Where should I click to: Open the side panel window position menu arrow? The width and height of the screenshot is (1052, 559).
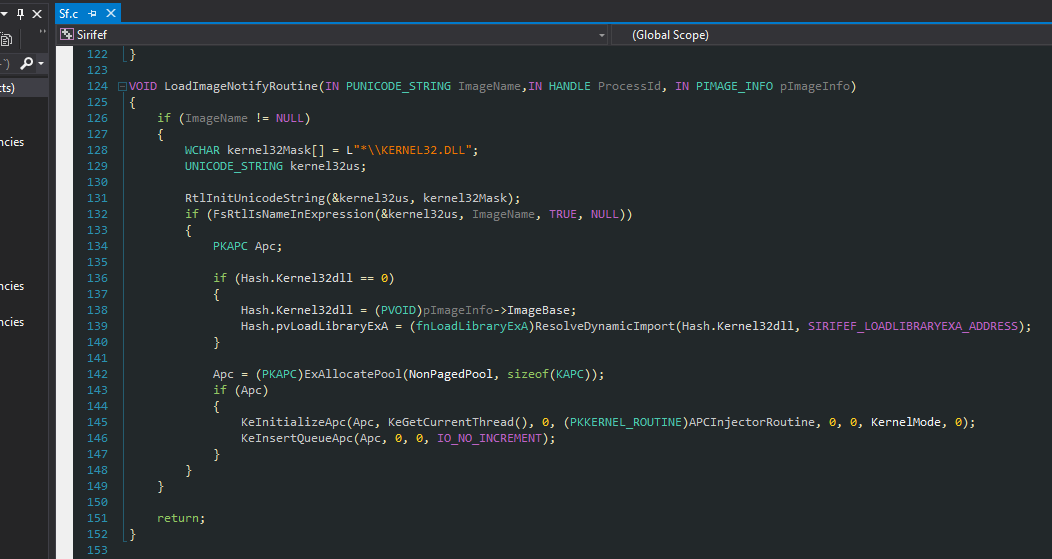4,13
